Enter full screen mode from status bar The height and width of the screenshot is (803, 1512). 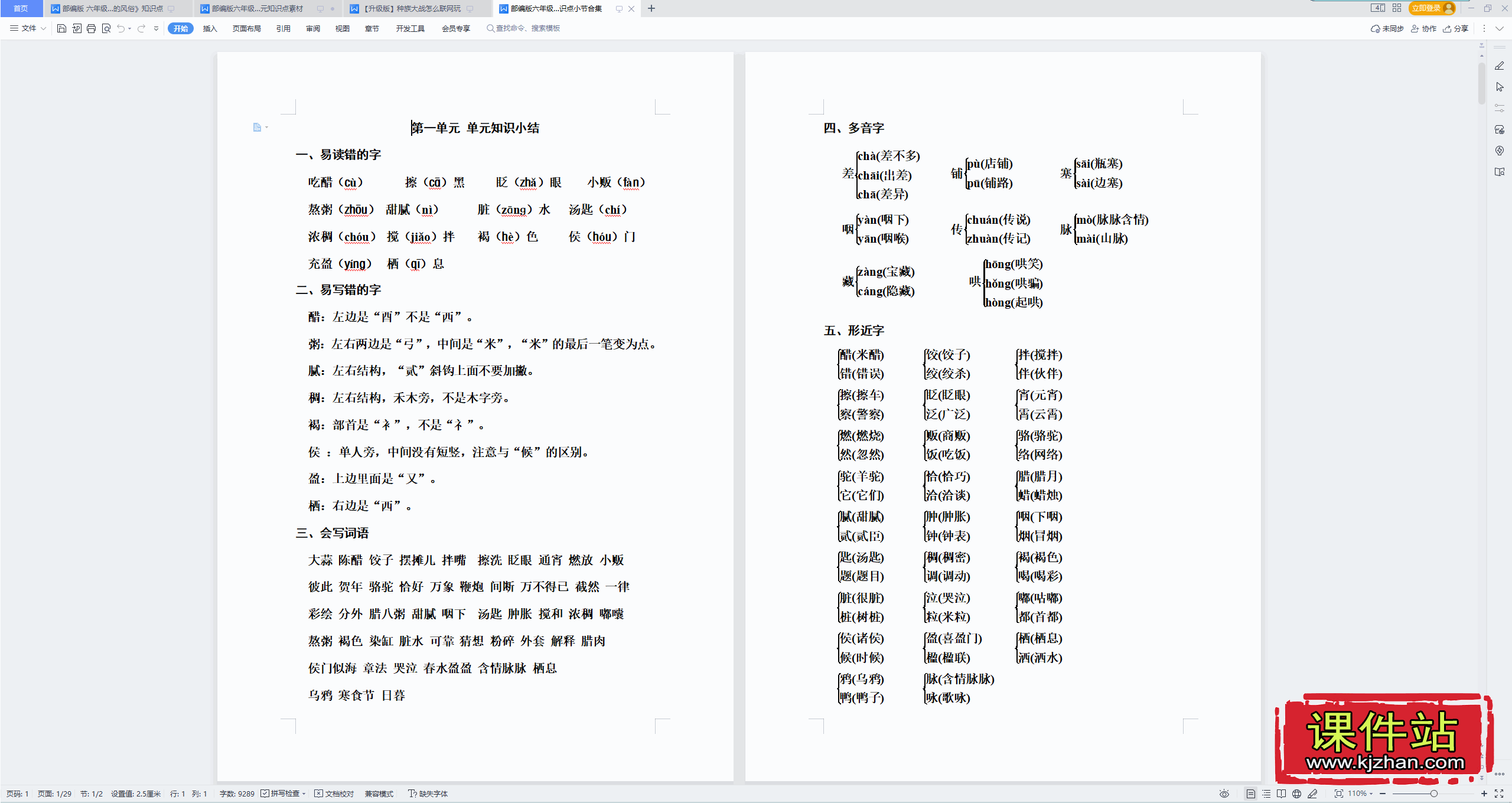click(x=1499, y=794)
